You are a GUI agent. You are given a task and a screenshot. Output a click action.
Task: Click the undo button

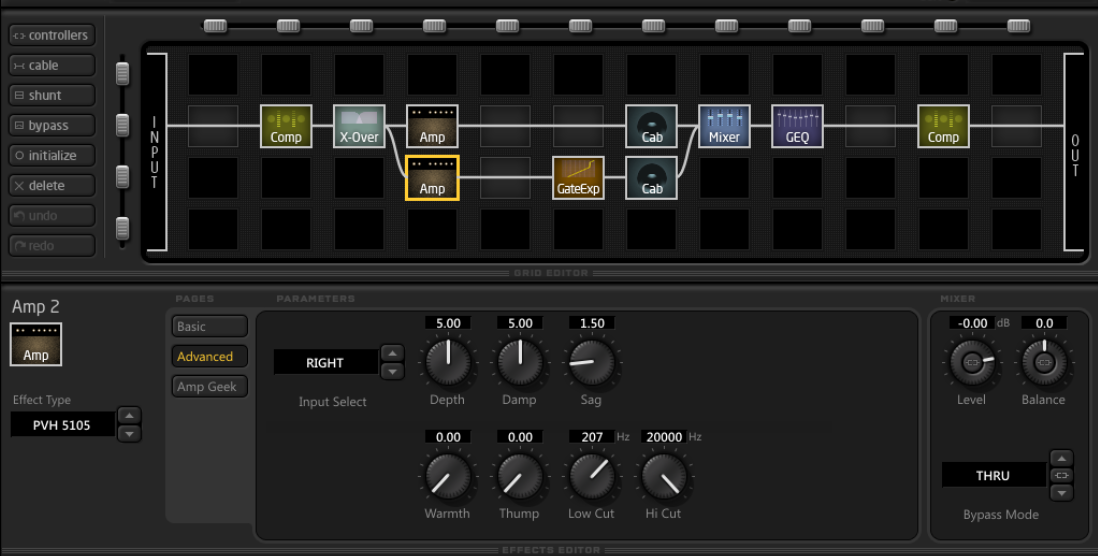click(52, 216)
